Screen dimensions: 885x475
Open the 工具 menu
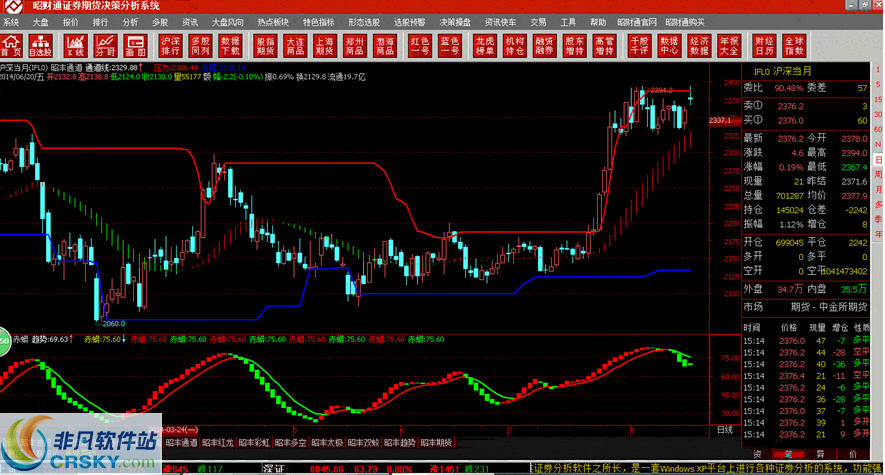(568, 23)
